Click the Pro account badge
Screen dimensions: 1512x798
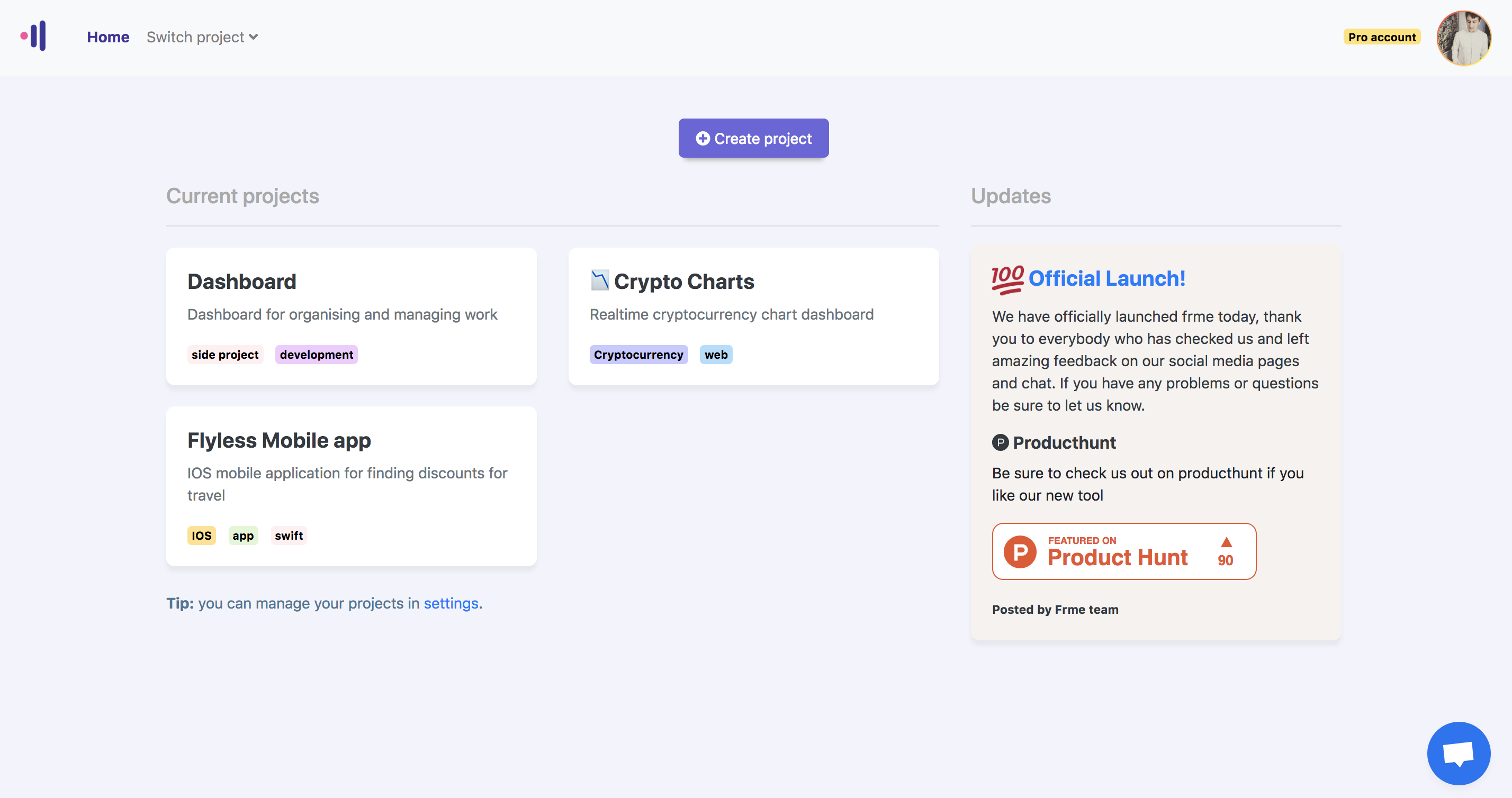click(x=1382, y=37)
